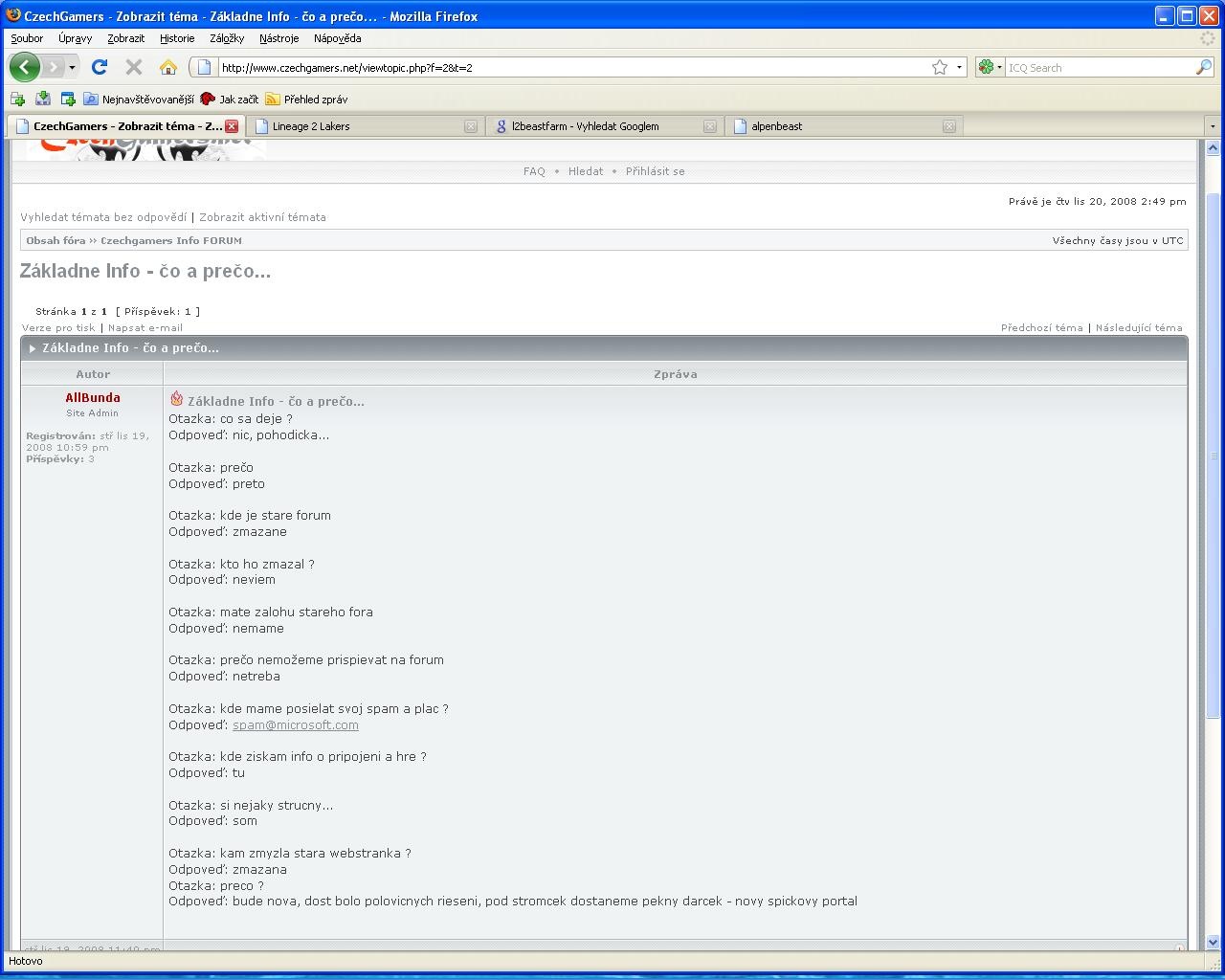Click the page identity icon in address bar
Screen dimensions: 1225x980
(x=204, y=67)
